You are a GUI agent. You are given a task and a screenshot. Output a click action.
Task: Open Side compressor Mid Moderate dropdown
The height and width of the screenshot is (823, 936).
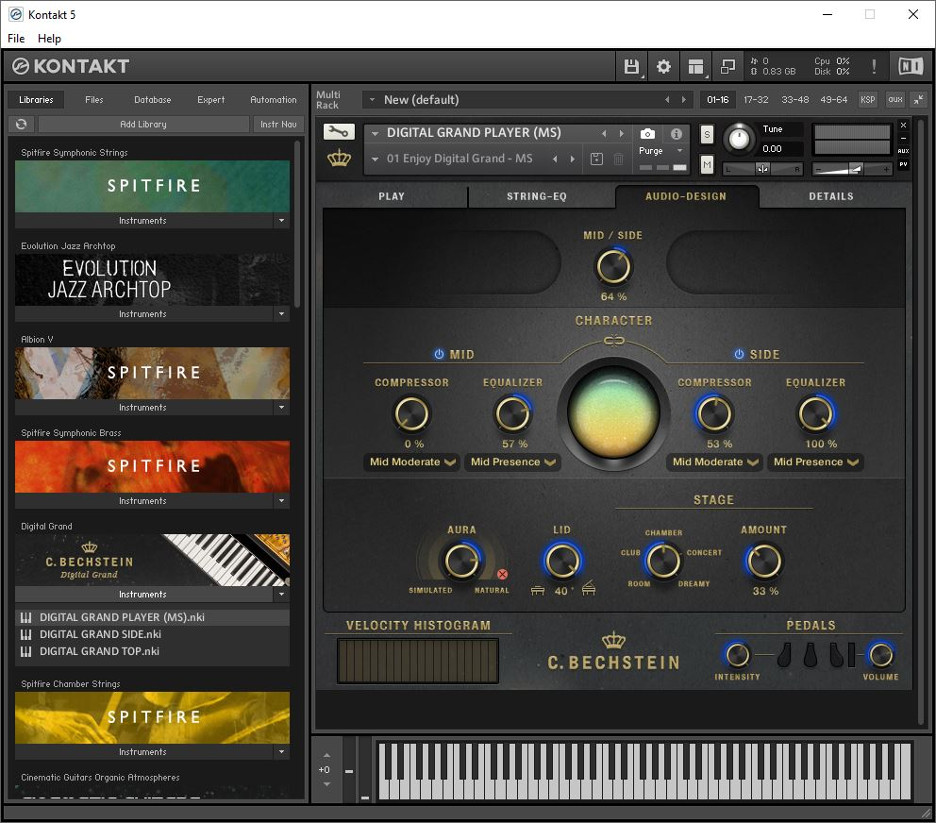(715, 462)
